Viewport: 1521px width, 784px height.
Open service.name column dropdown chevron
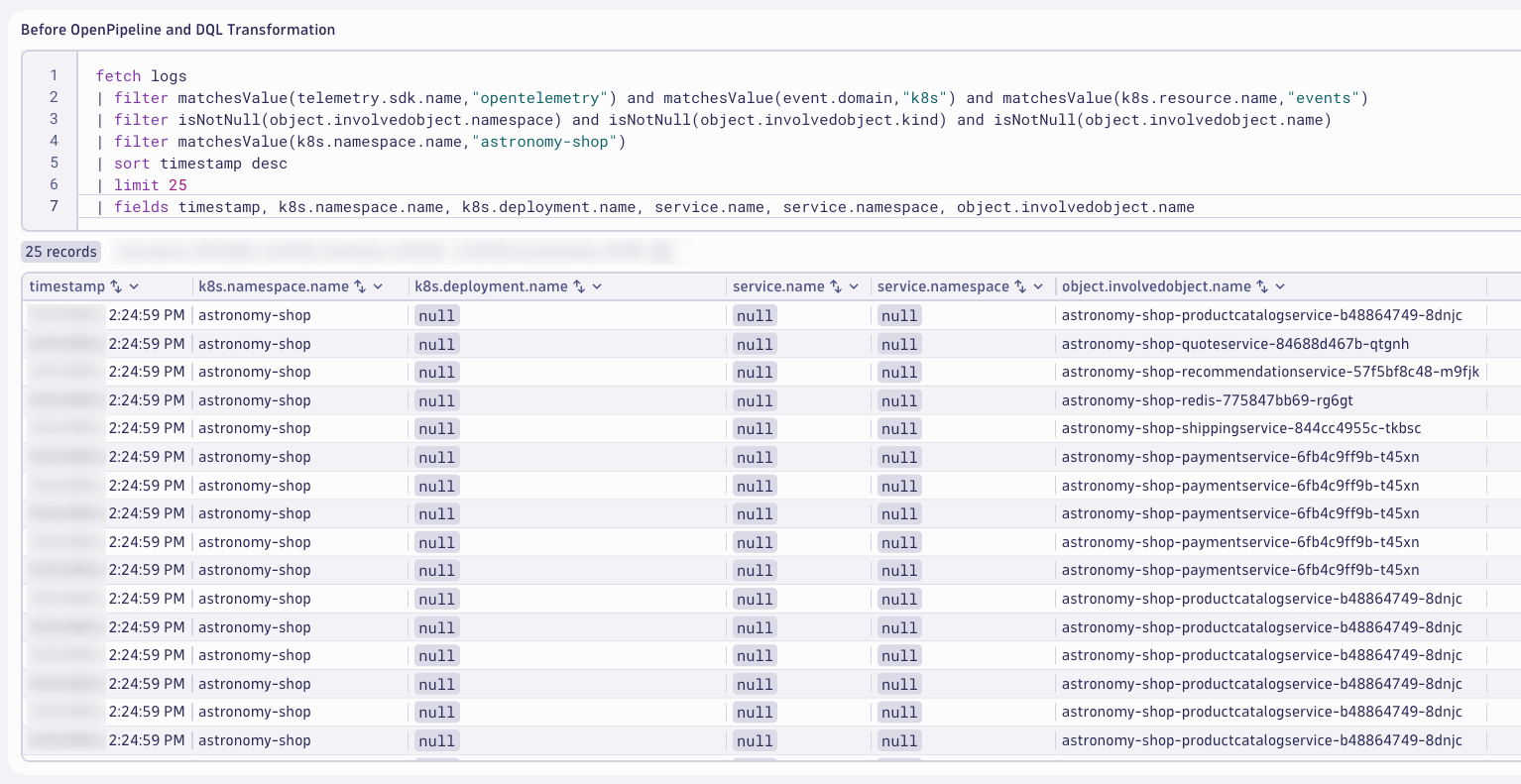[854, 286]
